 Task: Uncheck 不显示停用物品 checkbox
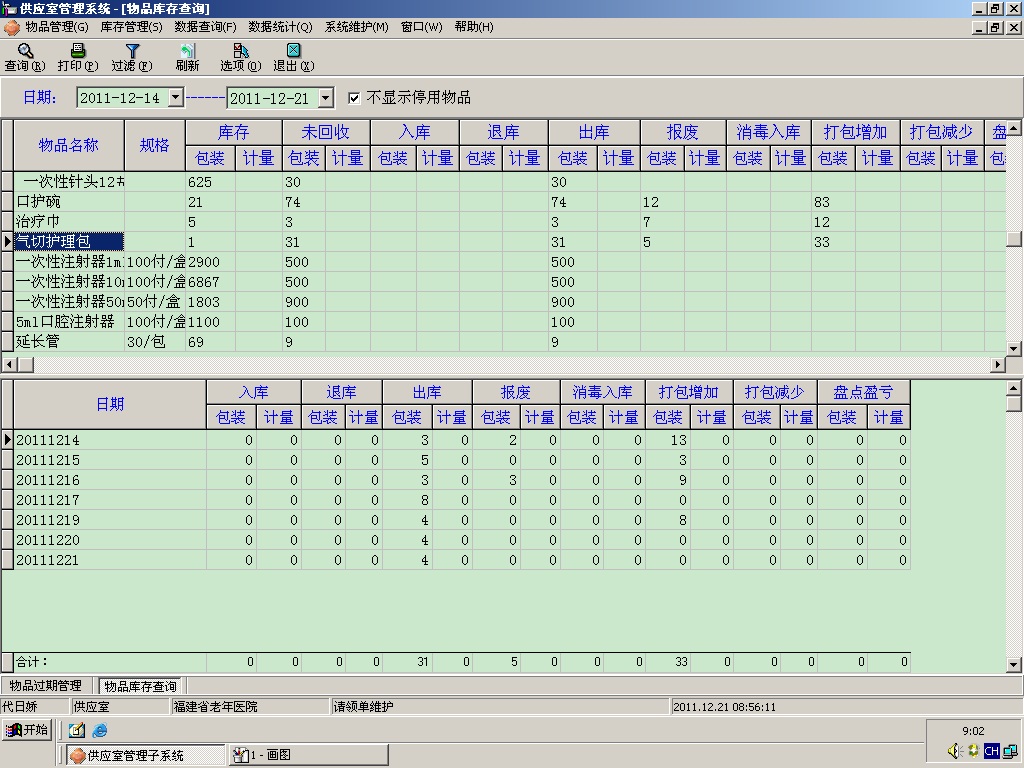(354, 98)
